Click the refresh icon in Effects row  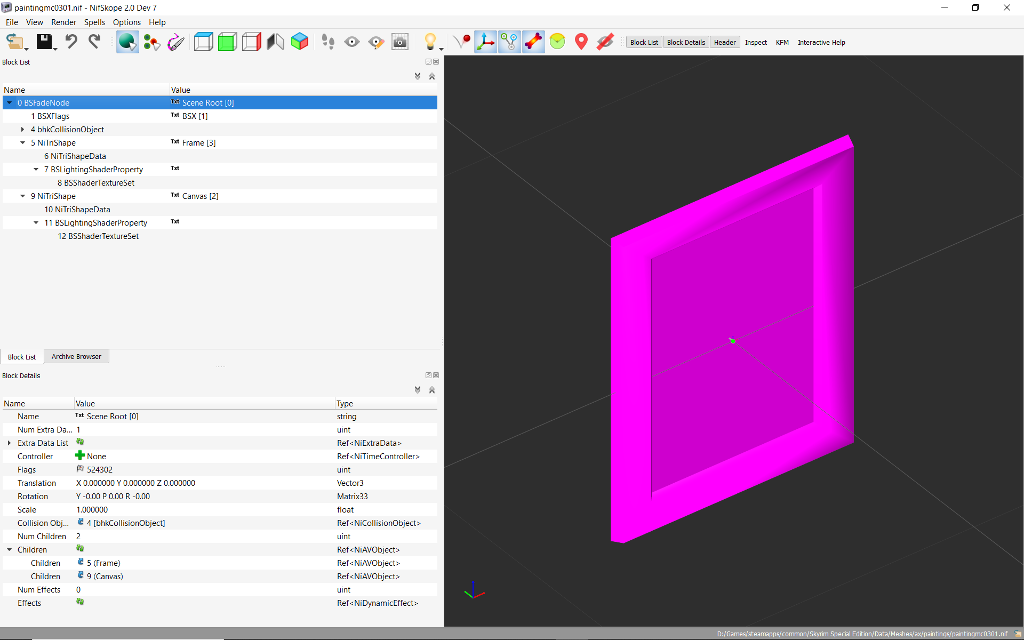tap(80, 602)
